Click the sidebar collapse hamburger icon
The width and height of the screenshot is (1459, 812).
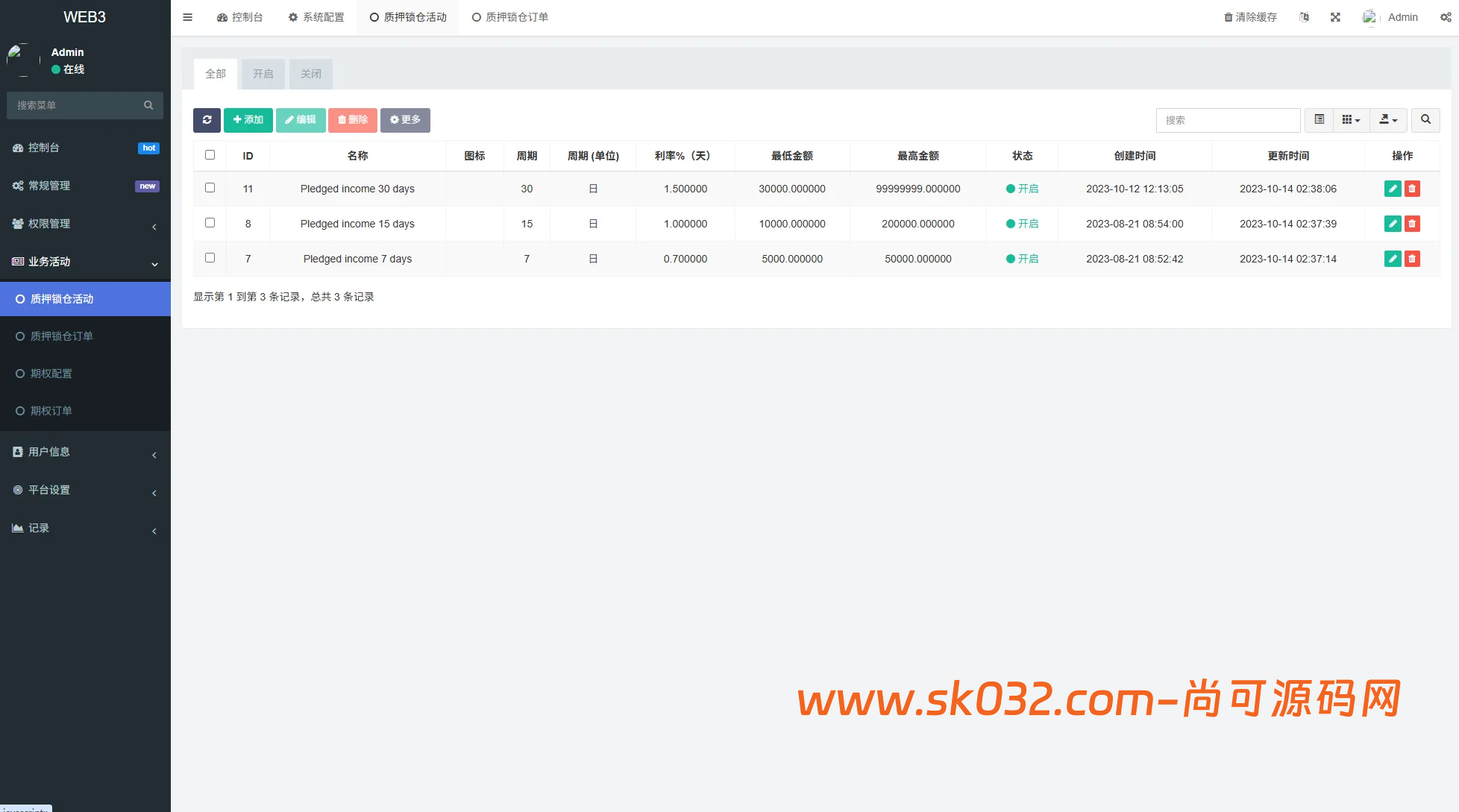[x=187, y=16]
